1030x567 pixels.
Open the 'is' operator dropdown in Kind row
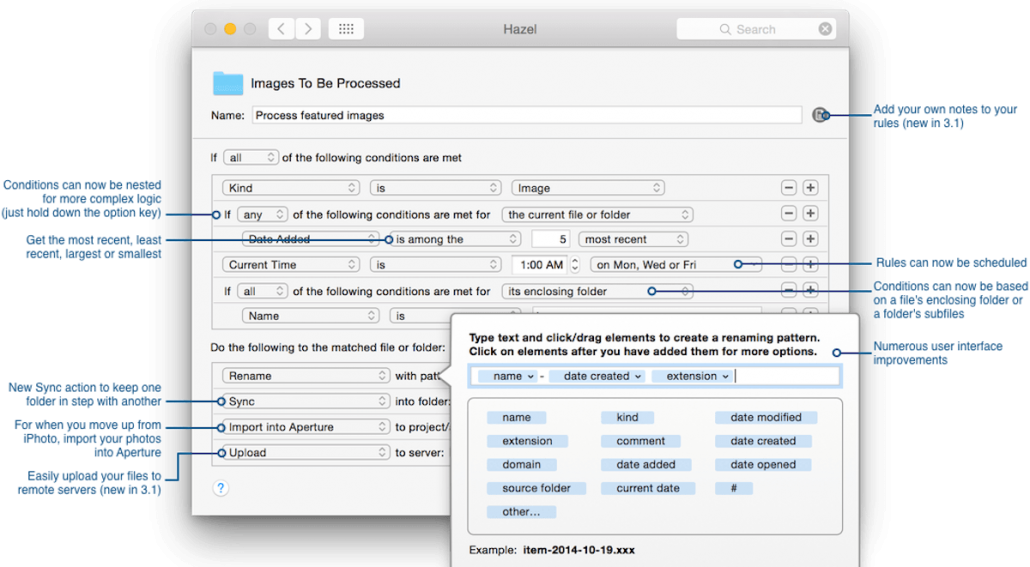[x=436, y=188]
